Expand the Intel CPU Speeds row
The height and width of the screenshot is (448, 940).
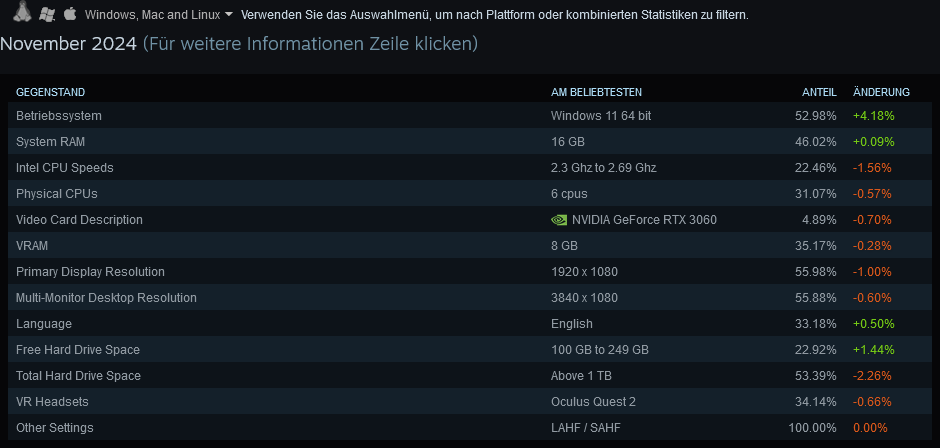[471, 168]
